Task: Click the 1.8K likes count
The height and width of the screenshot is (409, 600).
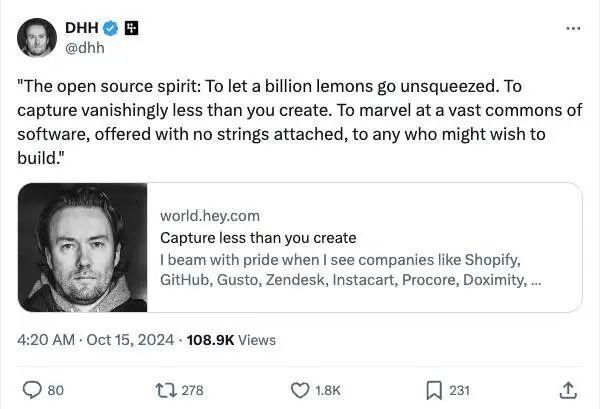Action: tap(329, 390)
